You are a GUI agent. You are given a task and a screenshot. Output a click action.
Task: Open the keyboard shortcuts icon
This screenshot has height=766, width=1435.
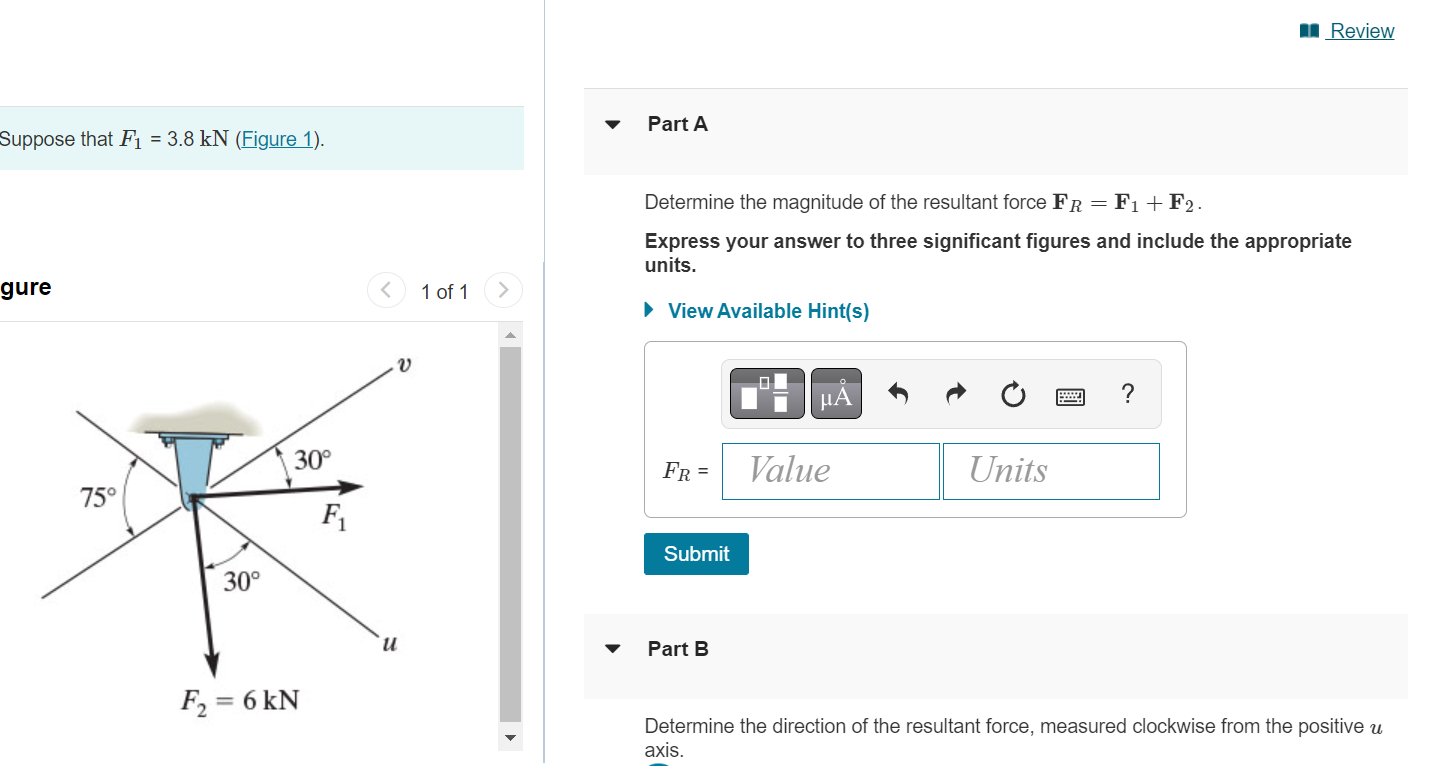point(1070,395)
